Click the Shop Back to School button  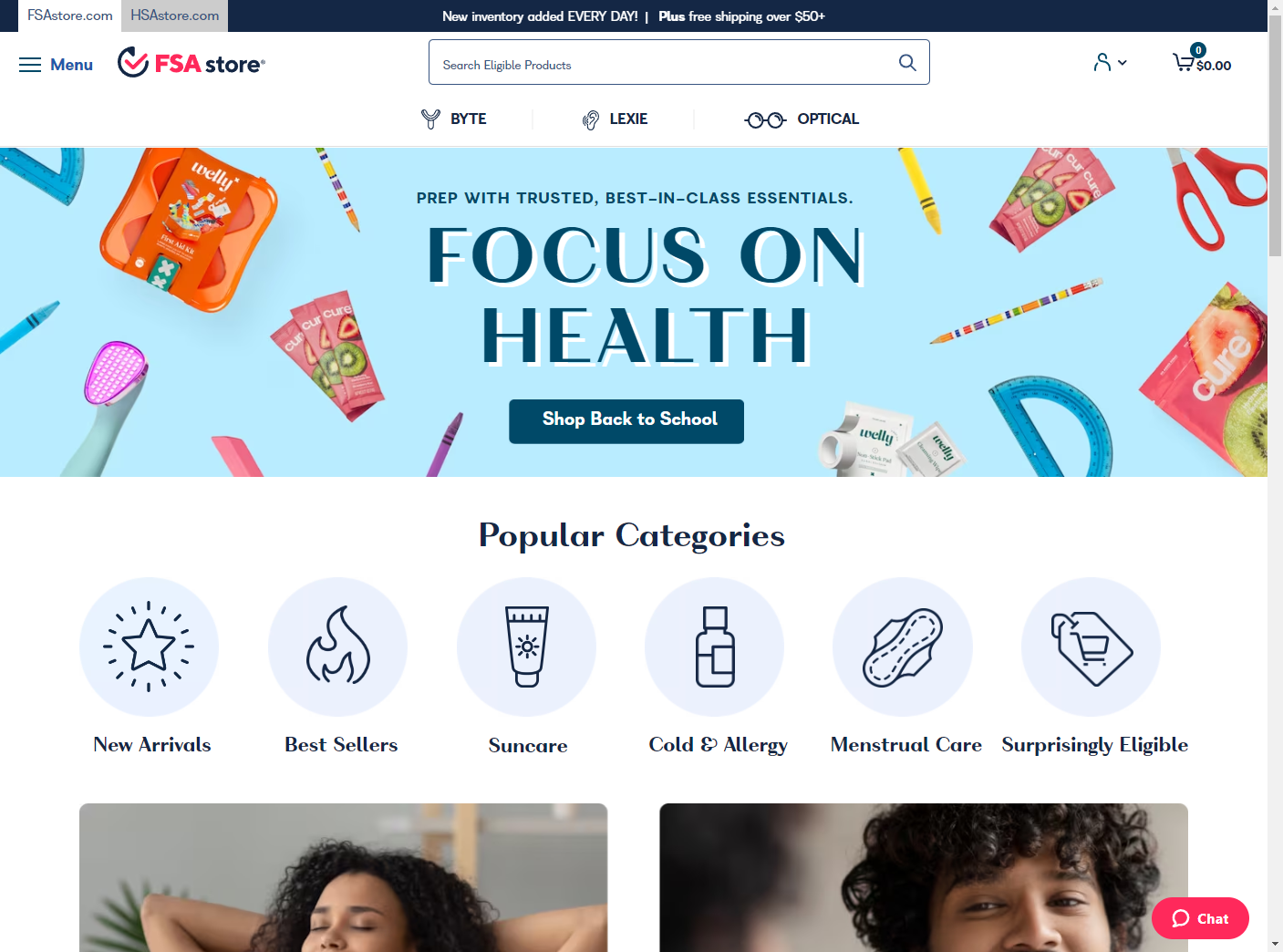pos(626,421)
